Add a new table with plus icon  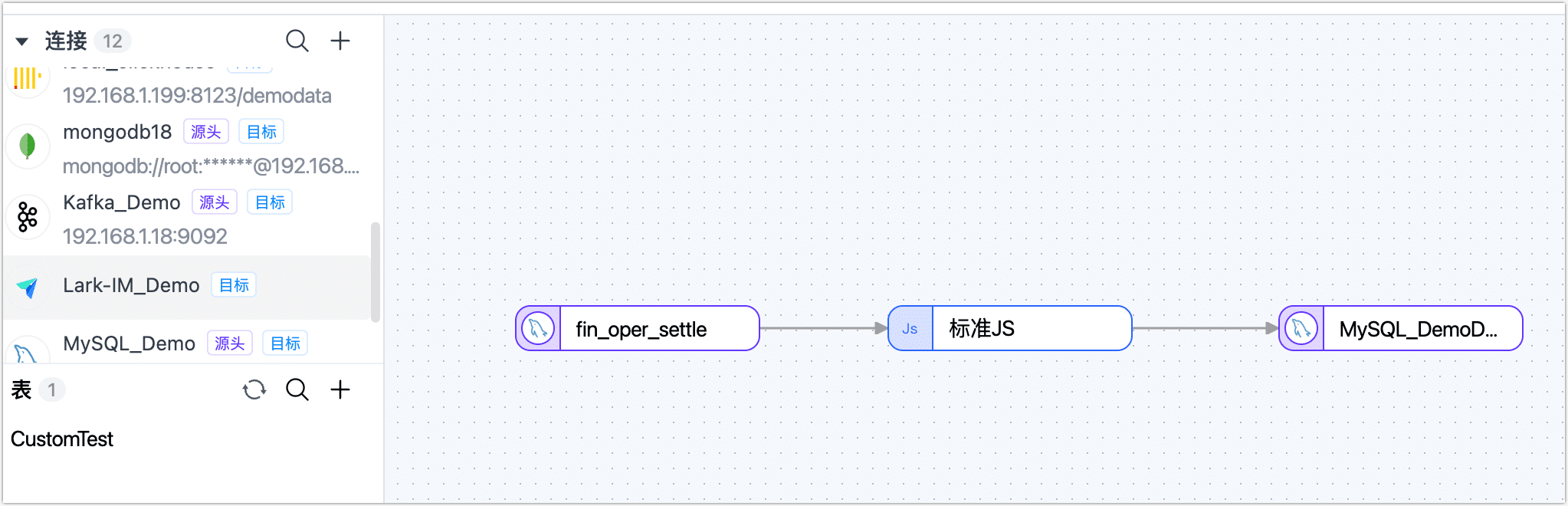tap(340, 390)
